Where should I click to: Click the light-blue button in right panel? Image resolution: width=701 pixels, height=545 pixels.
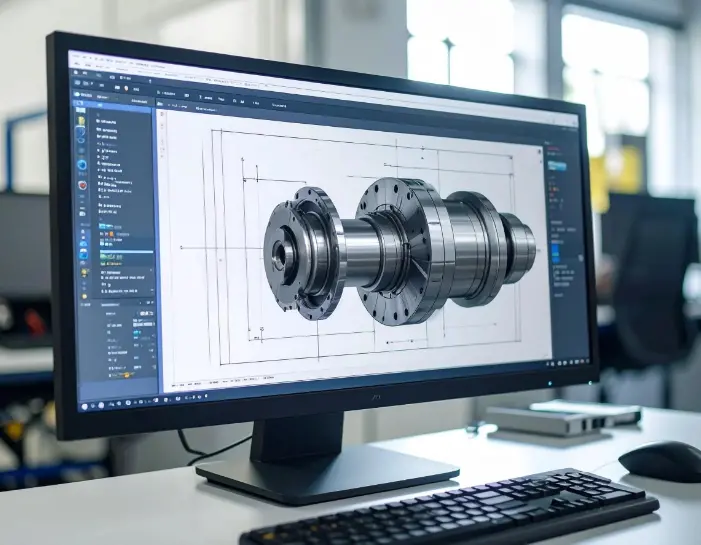pos(557,166)
